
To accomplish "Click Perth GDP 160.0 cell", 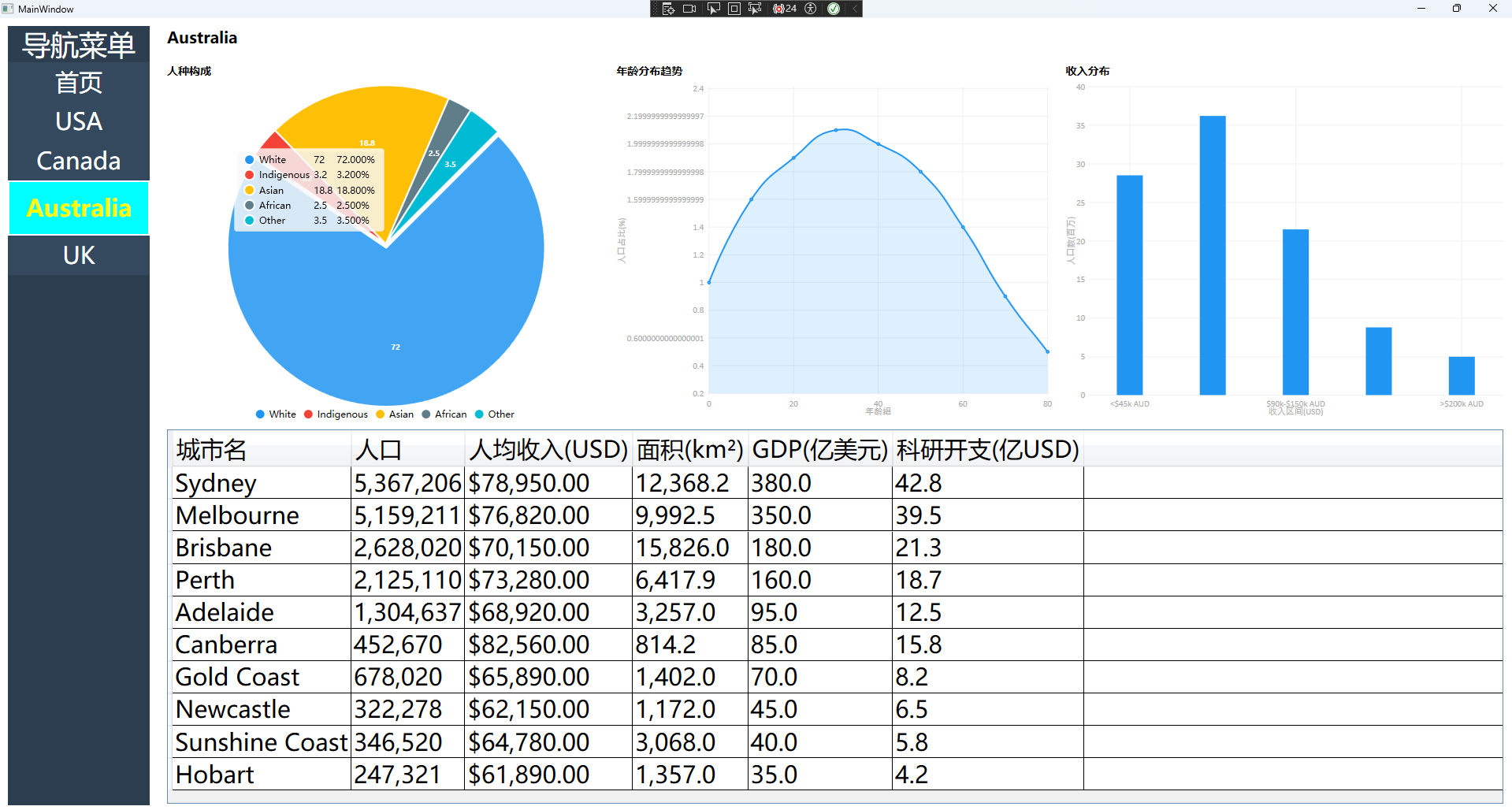I will coord(820,580).
